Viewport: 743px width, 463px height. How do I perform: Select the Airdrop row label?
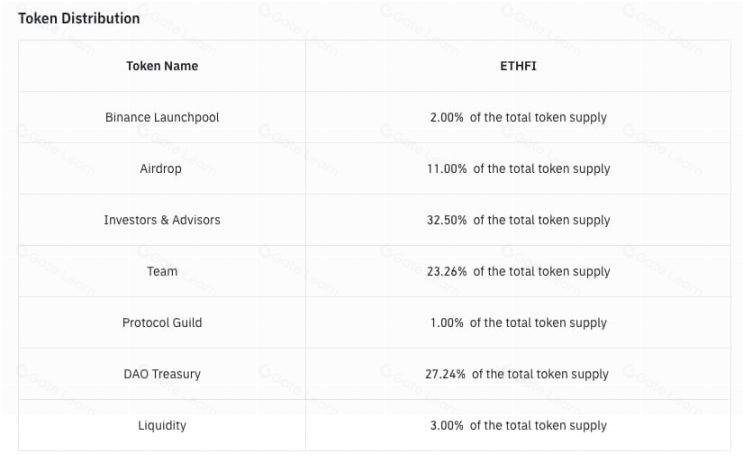point(161,169)
